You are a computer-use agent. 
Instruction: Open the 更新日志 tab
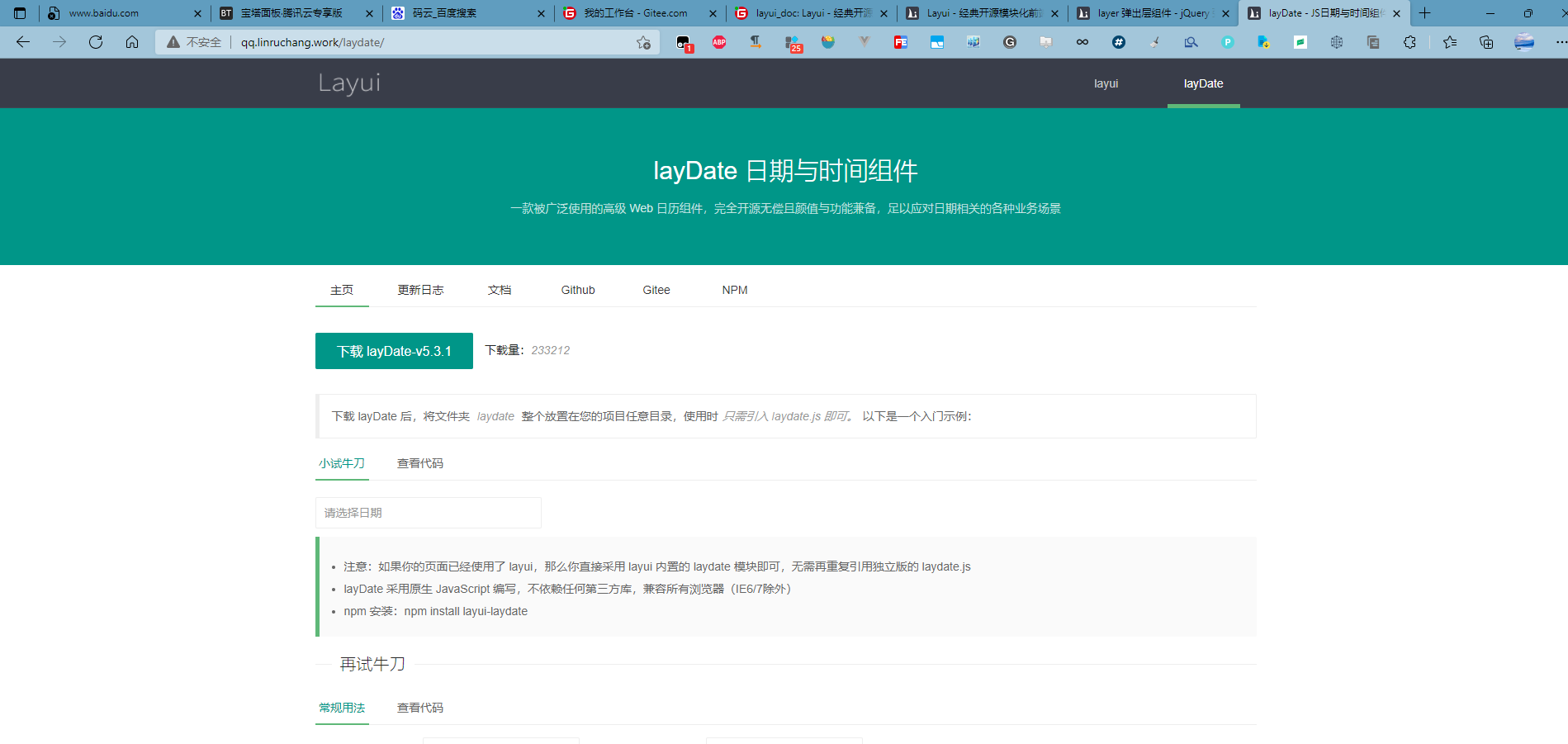point(420,290)
